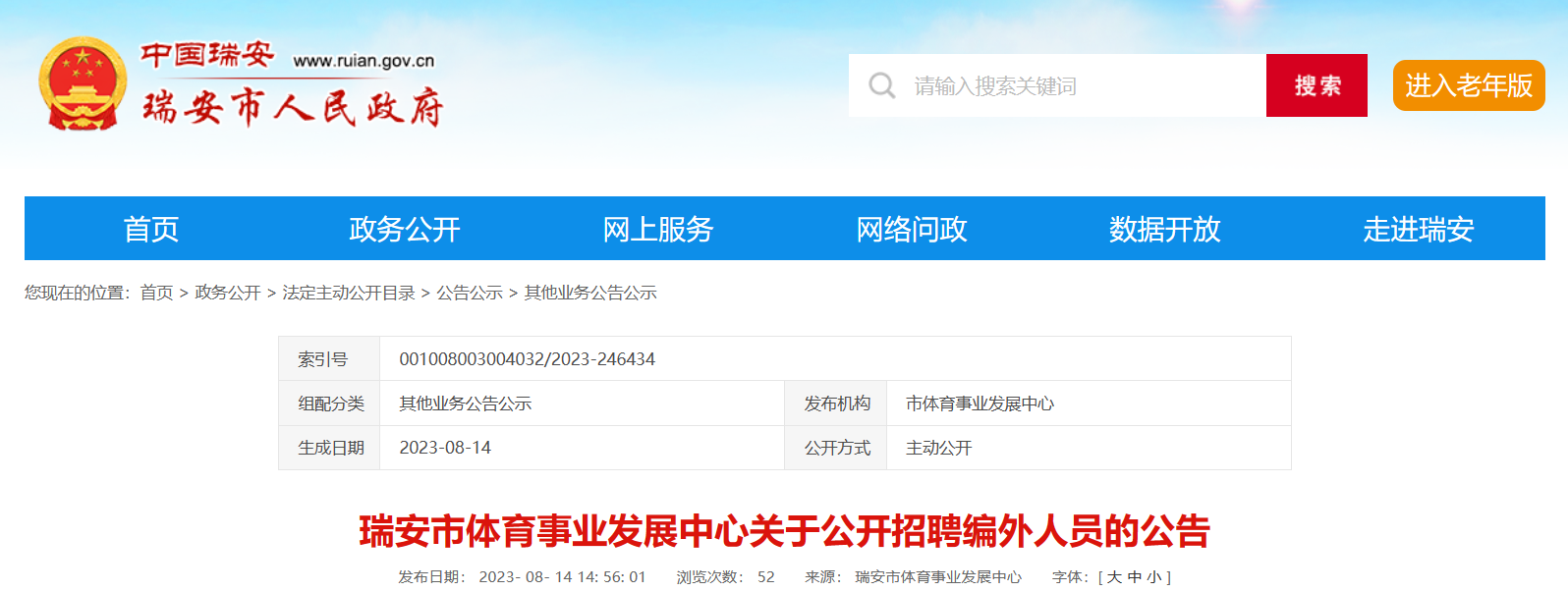Click 其他业务公告公示 breadcrumb link
Viewport: 1568px width, 592px height.
[590, 293]
